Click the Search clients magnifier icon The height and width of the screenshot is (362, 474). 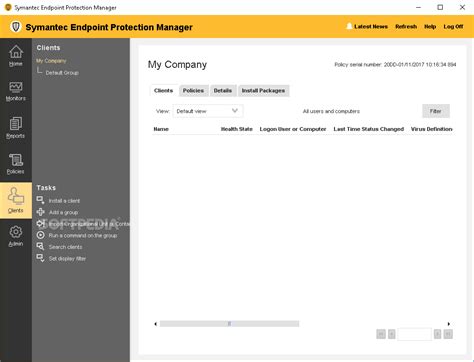point(40,247)
